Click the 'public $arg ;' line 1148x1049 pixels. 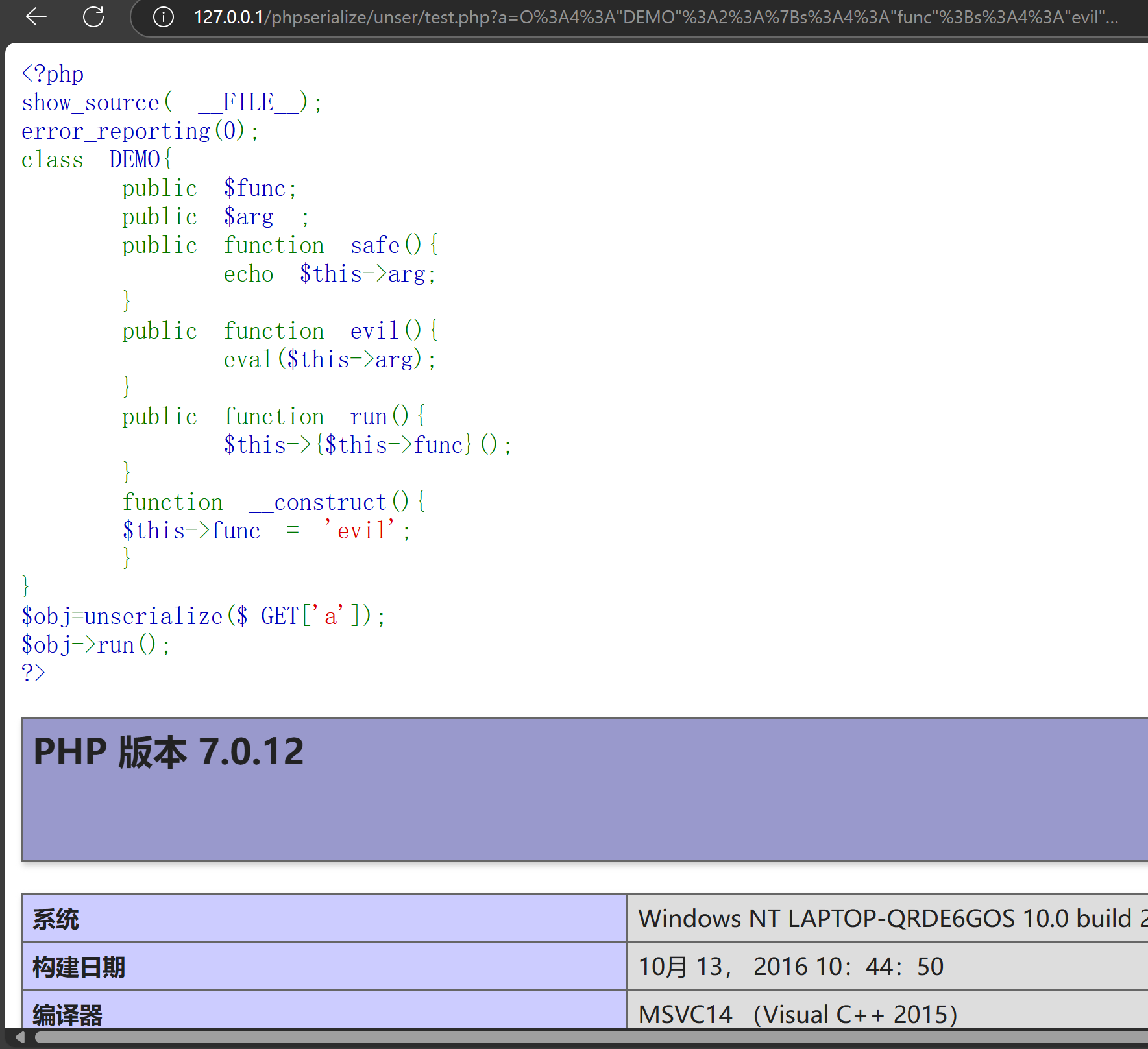[215, 217]
